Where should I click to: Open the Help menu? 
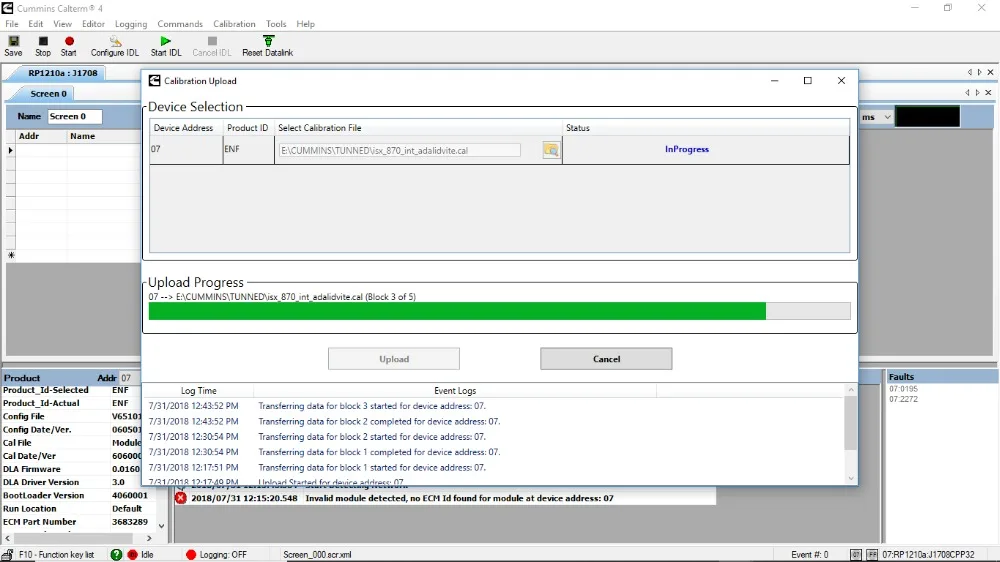point(305,24)
